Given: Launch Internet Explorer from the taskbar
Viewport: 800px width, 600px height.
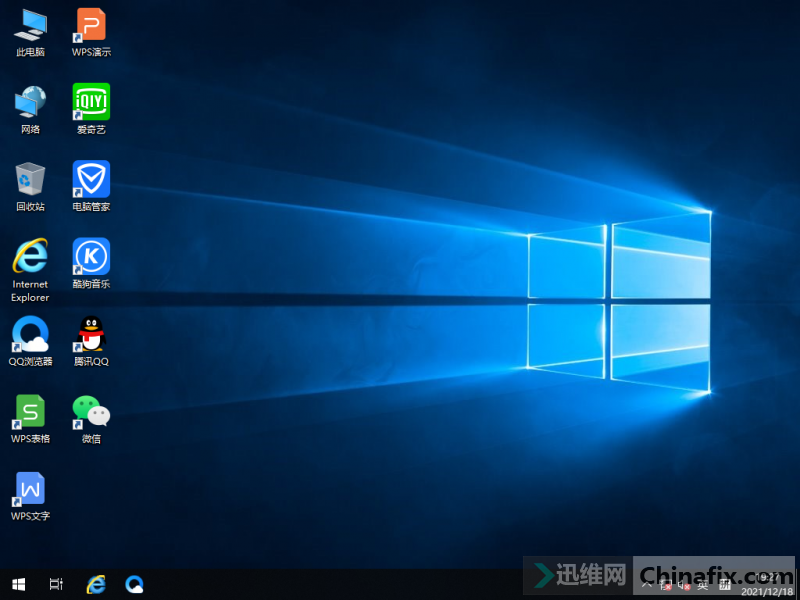Looking at the screenshot, I should click(95, 584).
